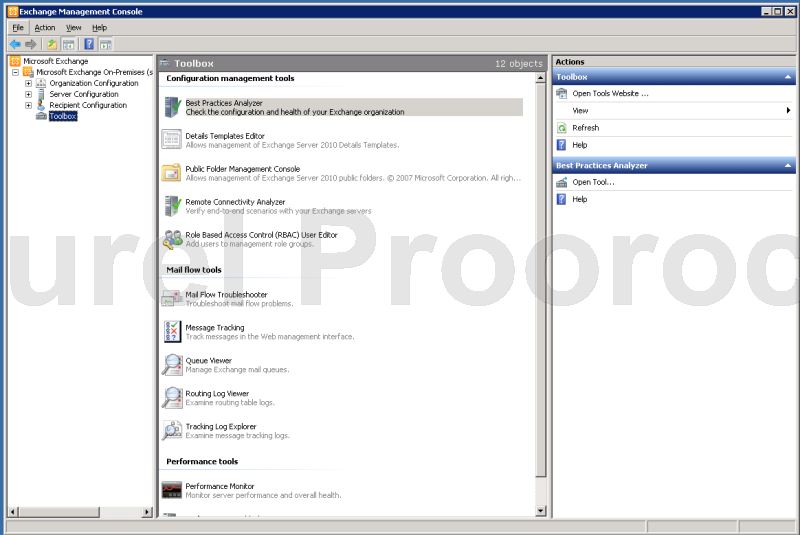Screen dimensions: 800x535
Task: Collapse the Microsoft Exchange On-Premises node
Action: 15,72
